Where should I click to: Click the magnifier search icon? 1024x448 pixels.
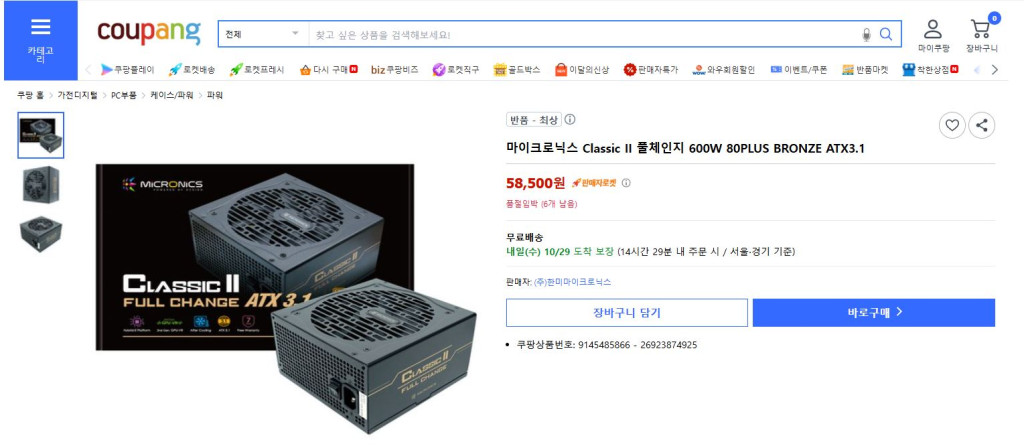tap(886, 34)
